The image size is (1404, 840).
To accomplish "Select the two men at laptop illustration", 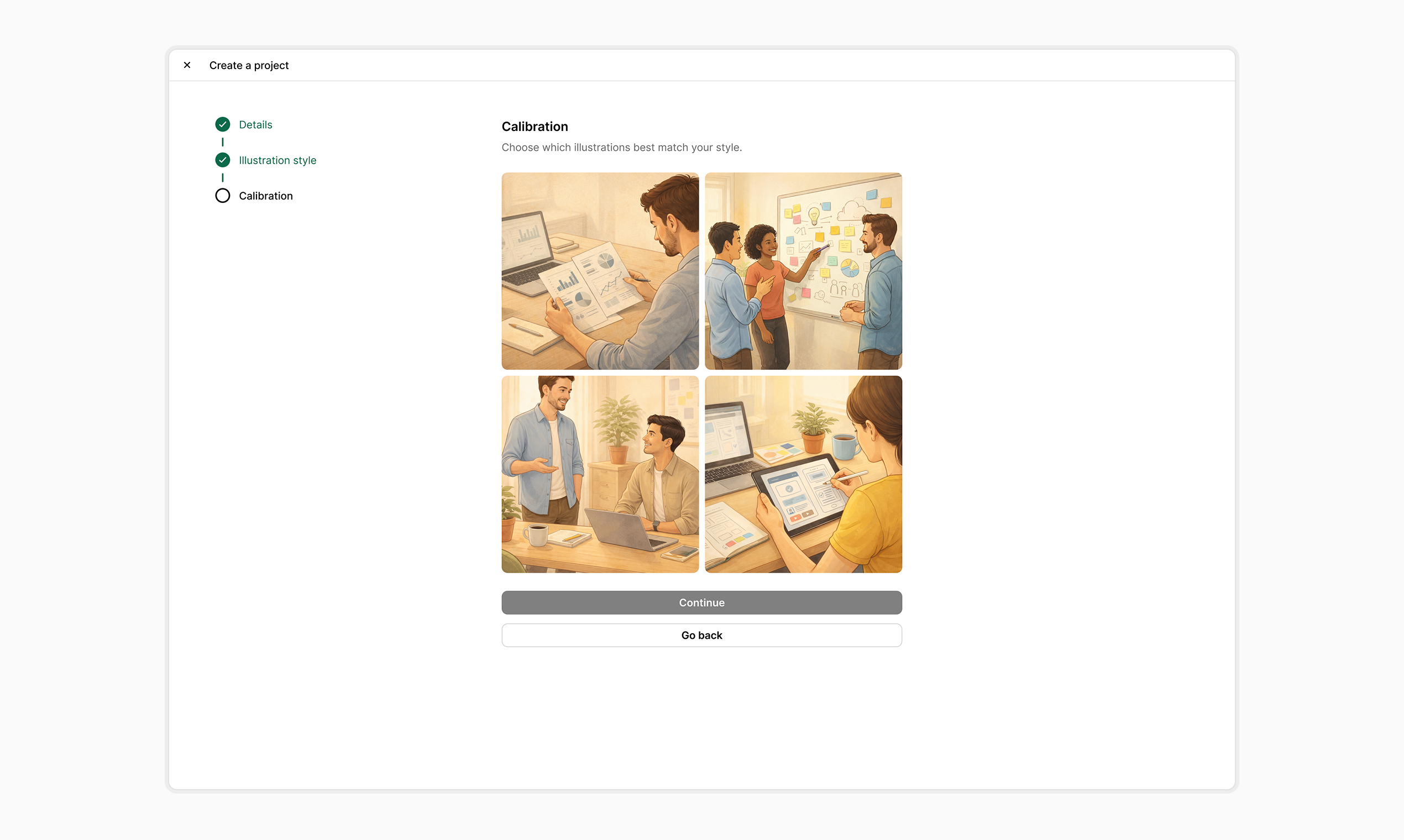I will click(600, 474).
